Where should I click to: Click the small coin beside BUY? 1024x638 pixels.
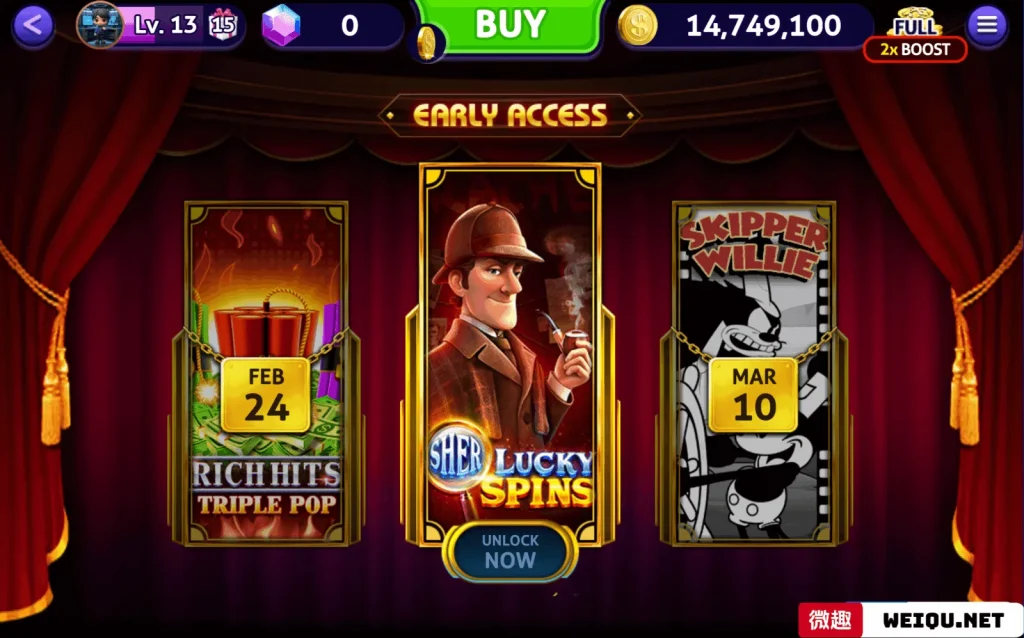(426, 43)
